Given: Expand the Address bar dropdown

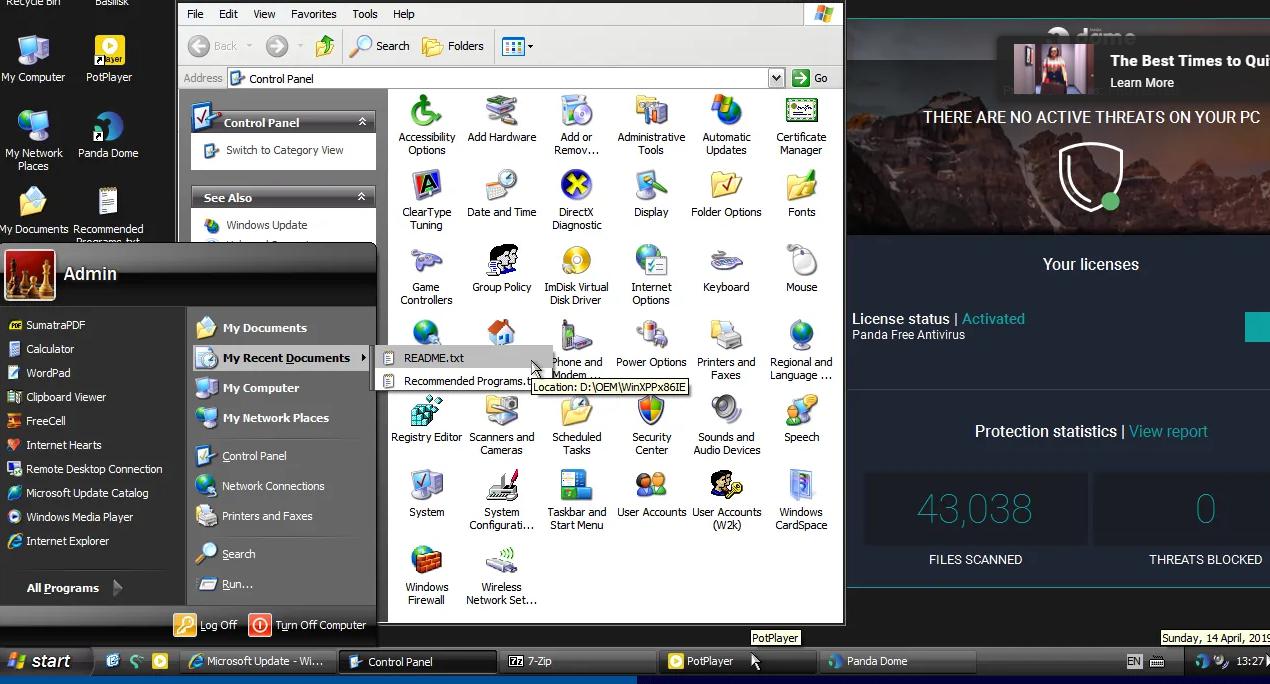Looking at the screenshot, I should point(776,78).
